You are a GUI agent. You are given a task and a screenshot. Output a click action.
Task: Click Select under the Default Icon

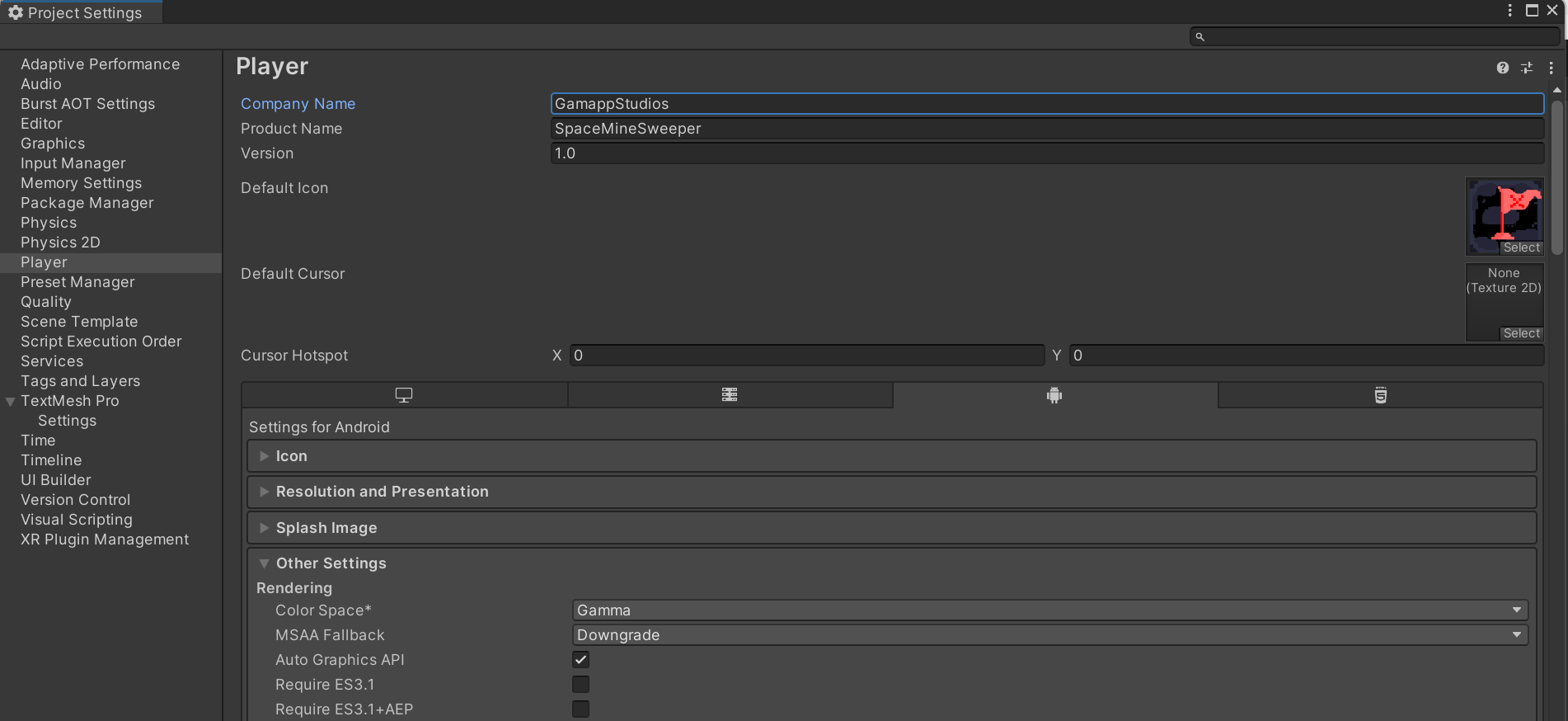1521,247
